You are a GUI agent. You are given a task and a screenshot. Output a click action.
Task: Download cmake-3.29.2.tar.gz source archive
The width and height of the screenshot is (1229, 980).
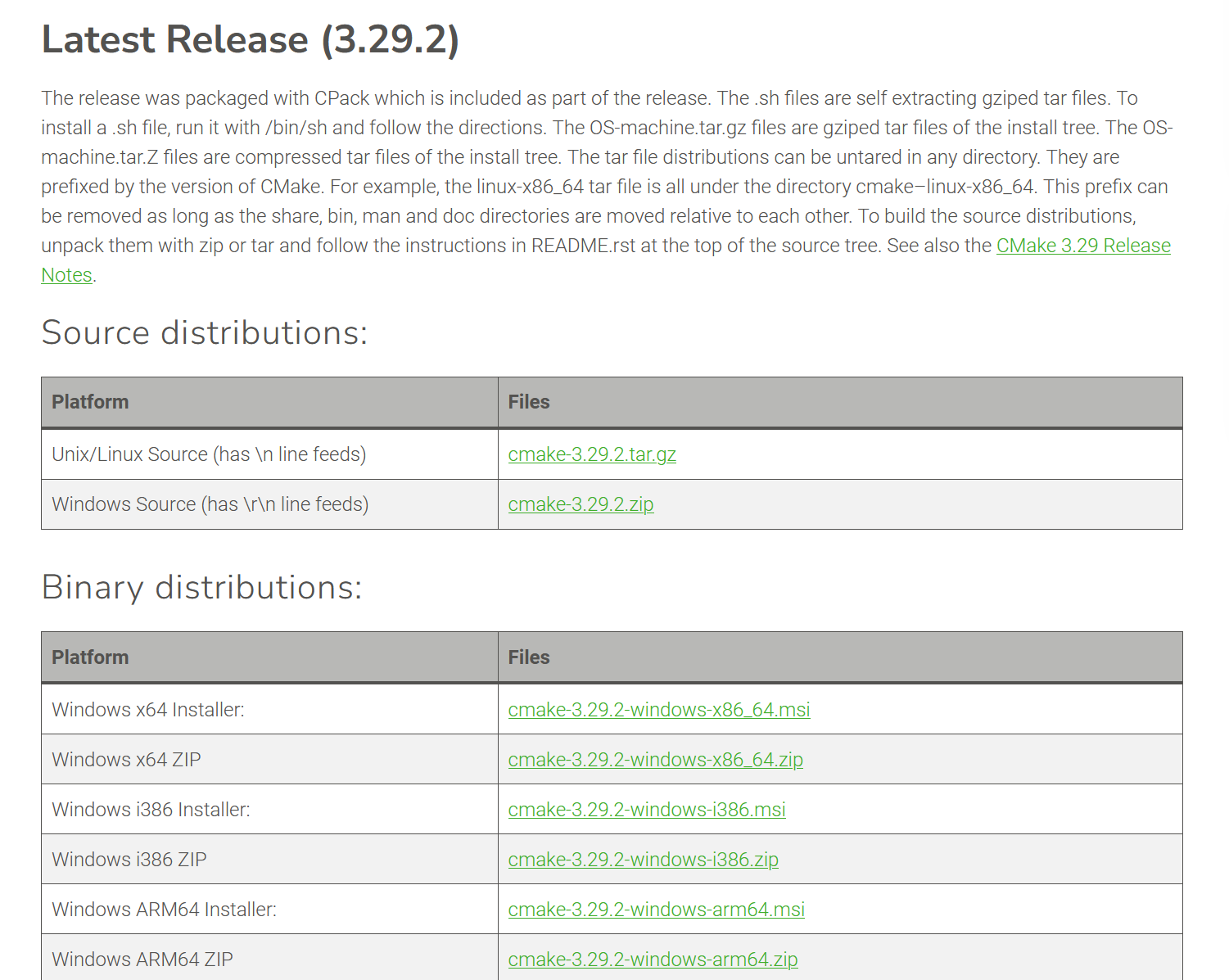[x=592, y=454]
